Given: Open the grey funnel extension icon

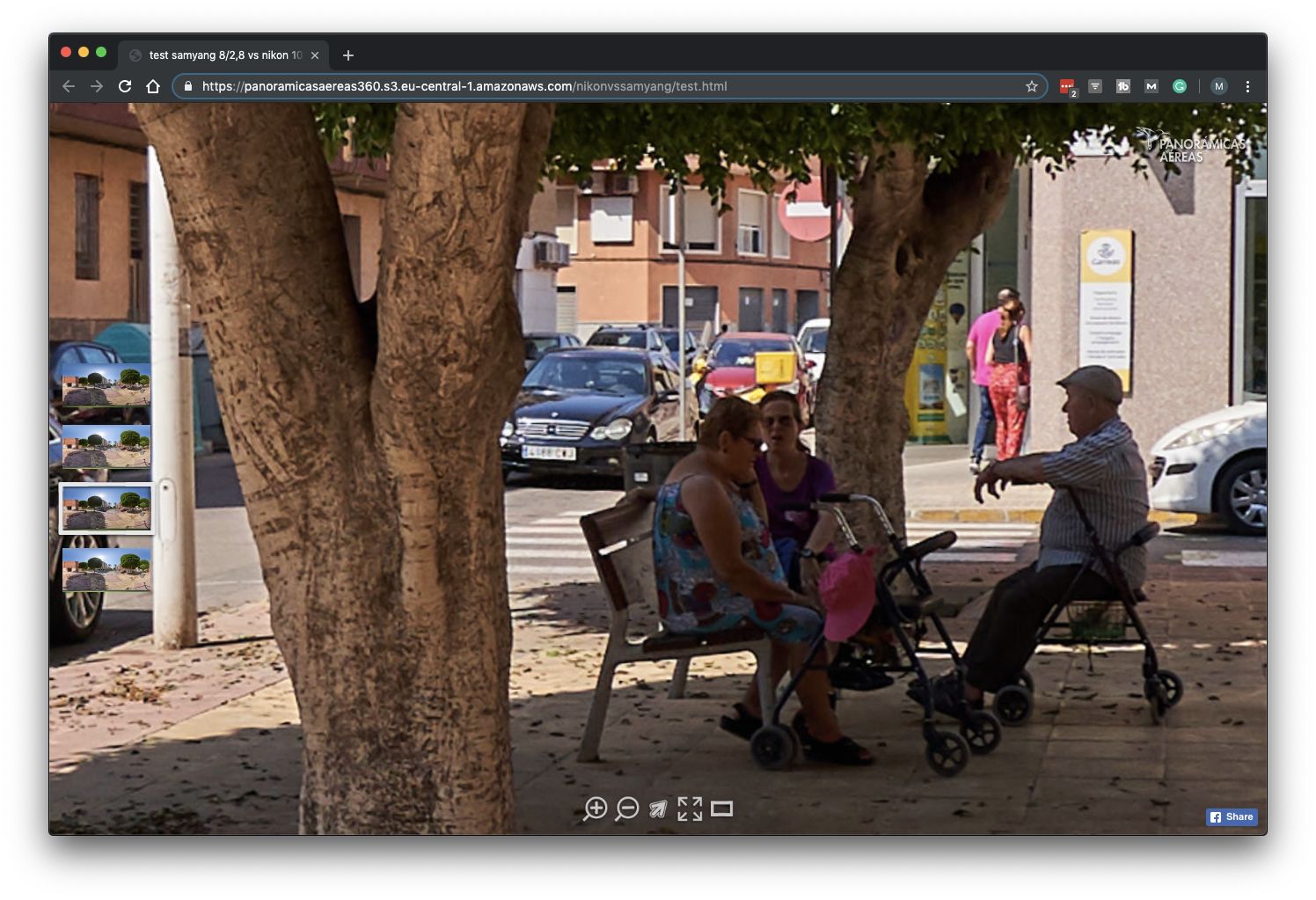Looking at the screenshot, I should (1095, 86).
